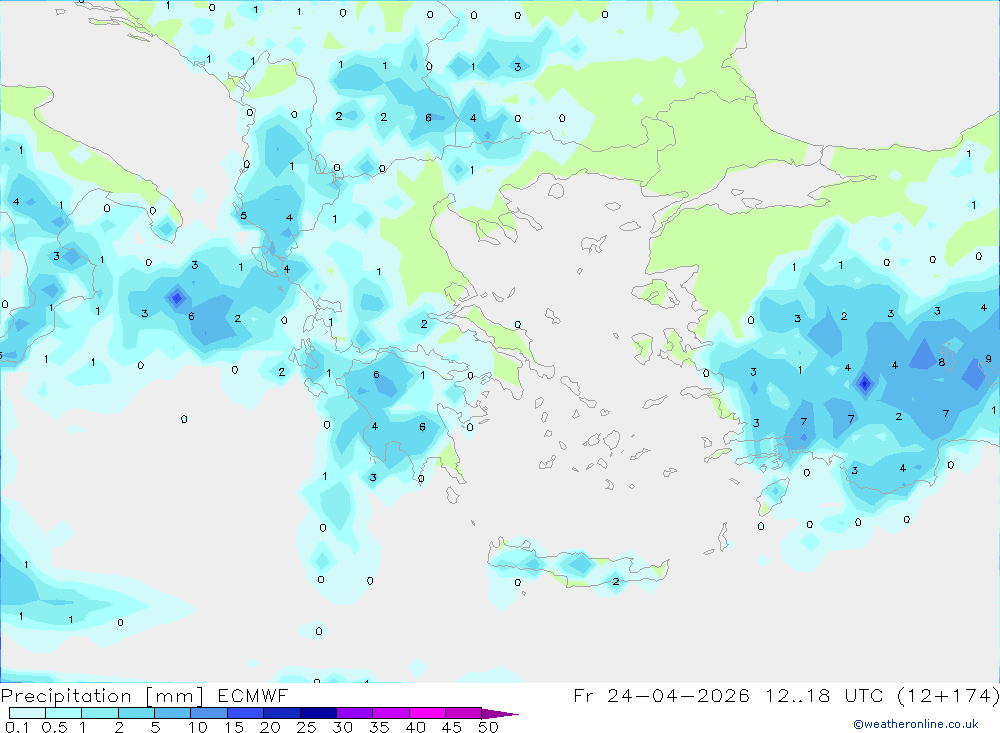
Task: Click the '12..18' time range text
Action: point(797,695)
